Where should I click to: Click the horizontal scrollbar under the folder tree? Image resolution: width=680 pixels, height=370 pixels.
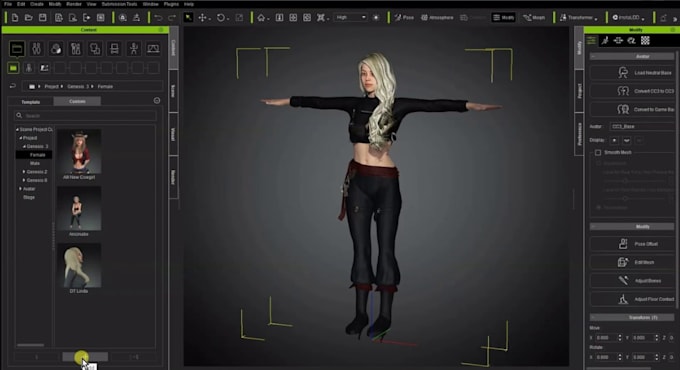[30, 345]
